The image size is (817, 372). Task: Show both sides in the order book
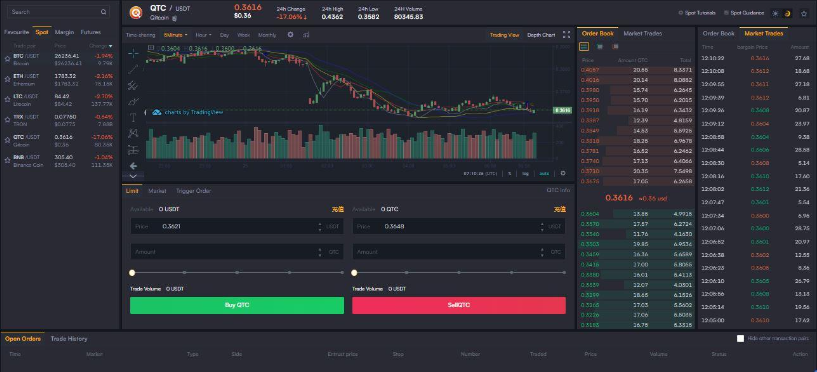pos(584,47)
